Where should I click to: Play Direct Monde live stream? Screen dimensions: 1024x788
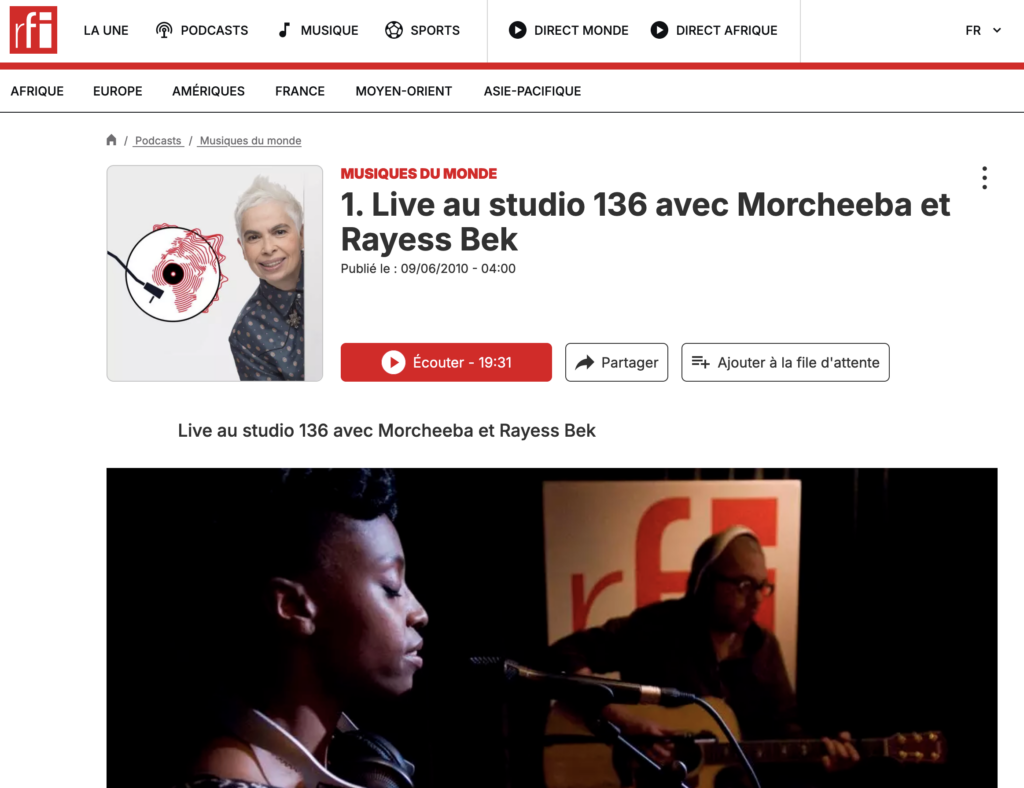[x=569, y=30]
